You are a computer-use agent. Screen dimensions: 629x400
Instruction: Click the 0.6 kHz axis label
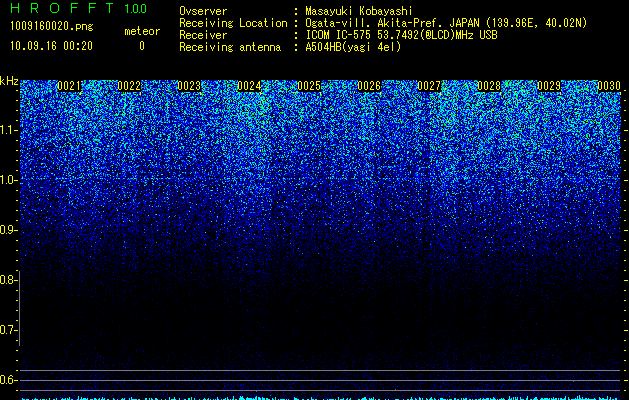pos(8,380)
